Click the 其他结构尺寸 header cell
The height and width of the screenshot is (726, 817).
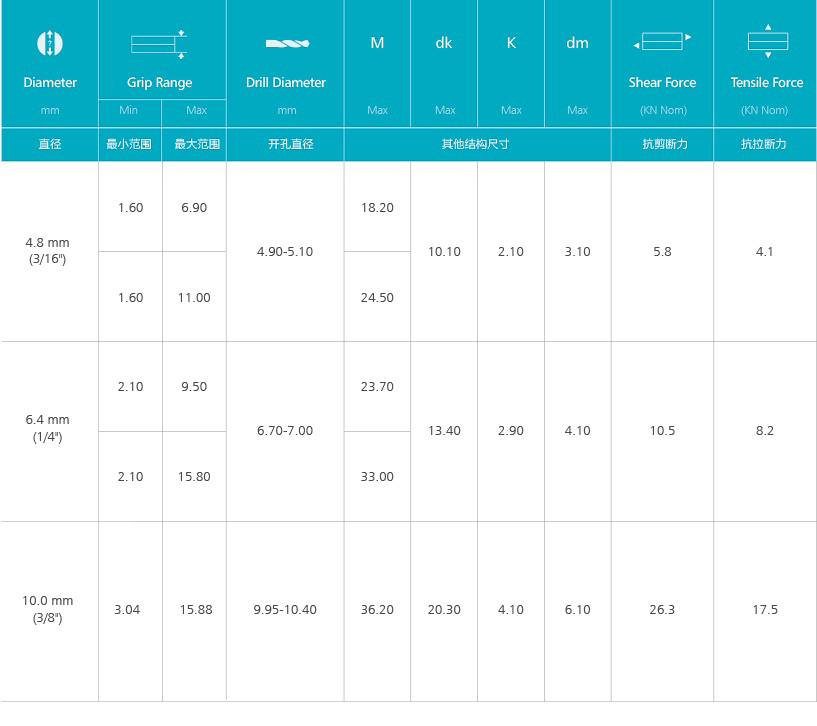477,144
